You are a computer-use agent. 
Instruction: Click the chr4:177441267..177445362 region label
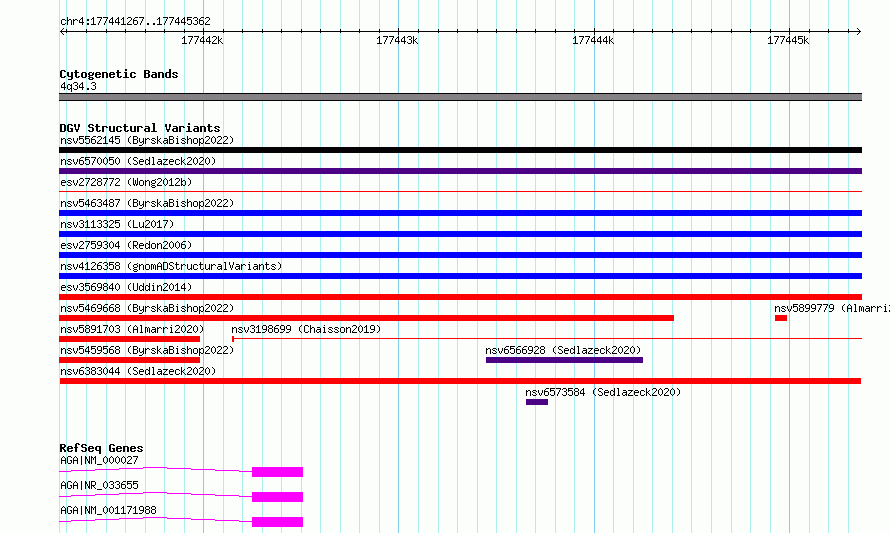[135, 21]
